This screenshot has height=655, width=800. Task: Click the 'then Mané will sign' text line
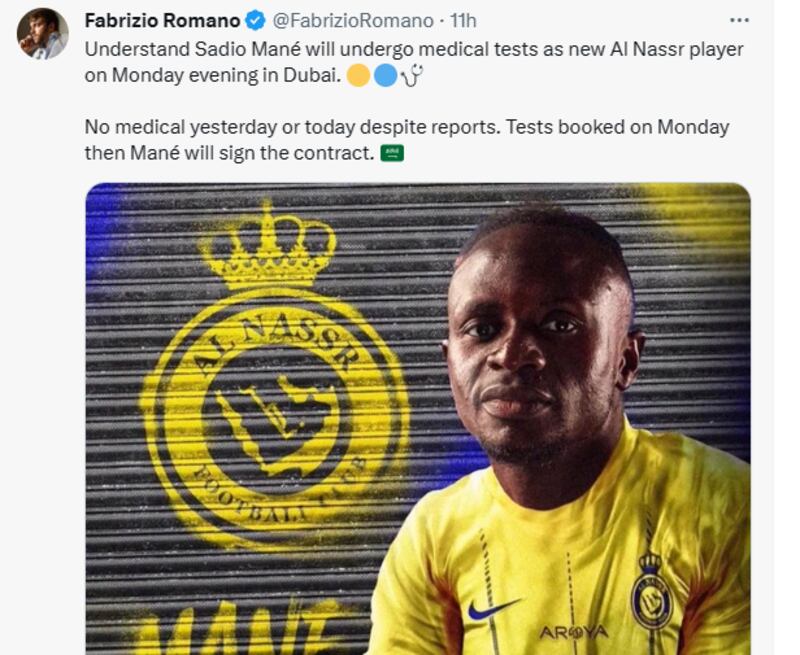click(230, 153)
